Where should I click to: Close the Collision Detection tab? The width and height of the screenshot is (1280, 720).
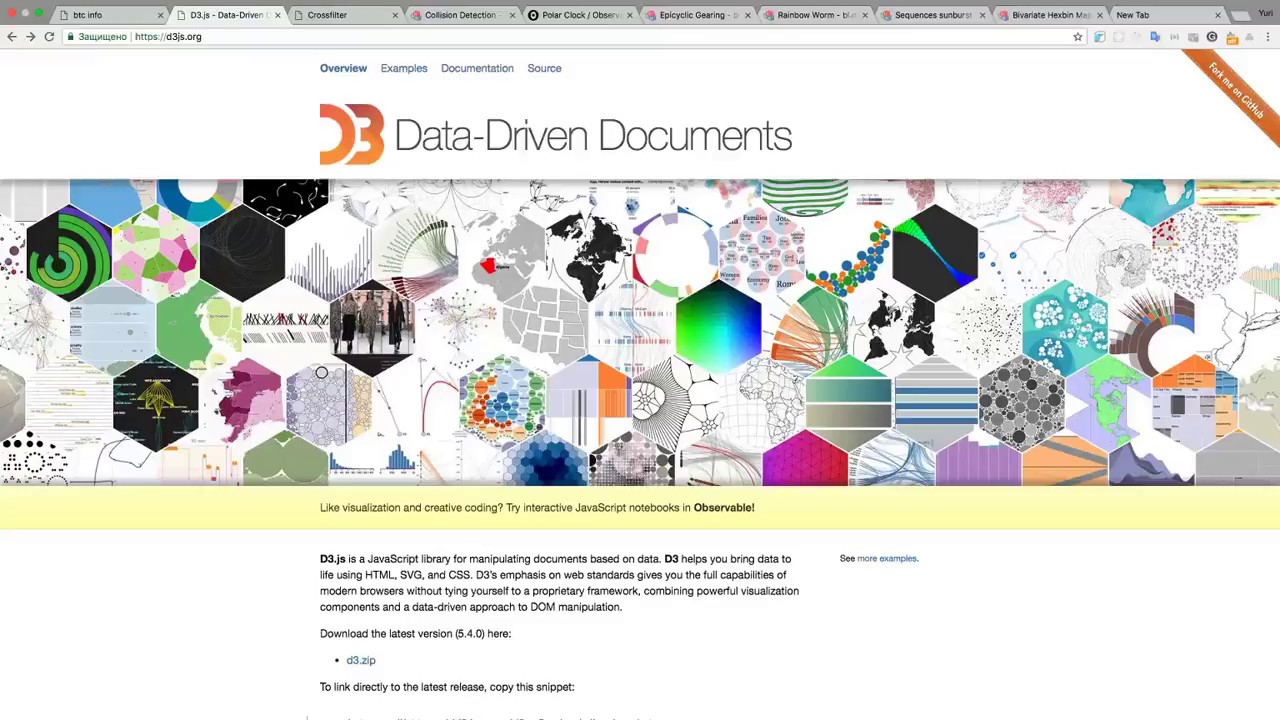tap(512, 16)
